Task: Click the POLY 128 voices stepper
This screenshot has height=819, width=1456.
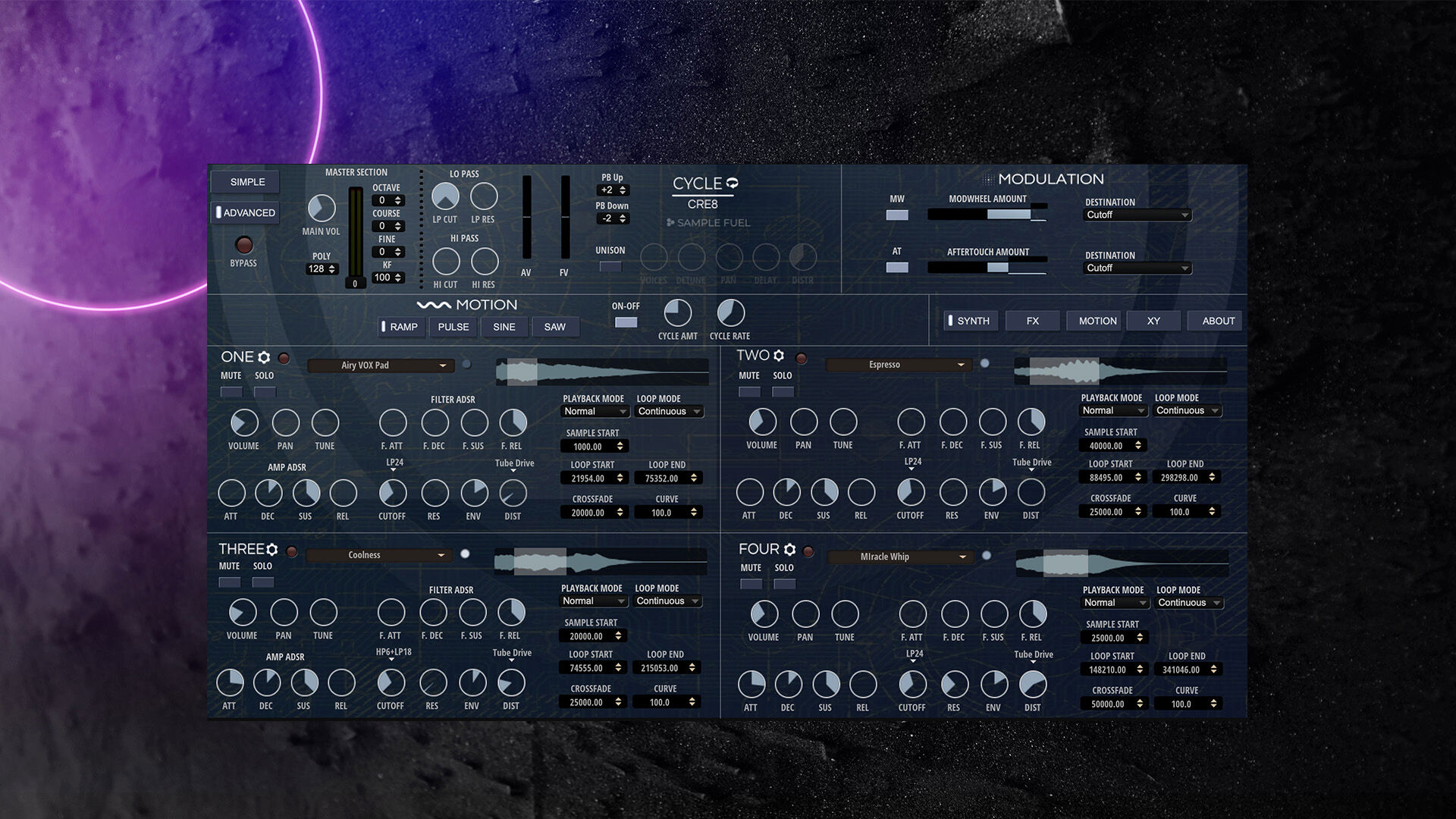Action: (322, 269)
